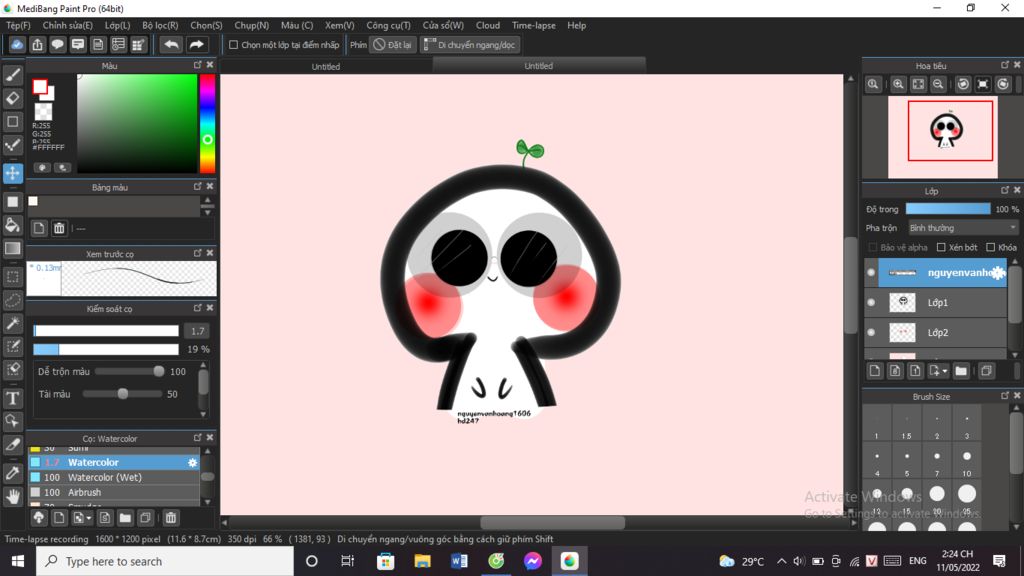Adjust the Độ trong opacity slider
The width and height of the screenshot is (1024, 576).
(x=948, y=209)
